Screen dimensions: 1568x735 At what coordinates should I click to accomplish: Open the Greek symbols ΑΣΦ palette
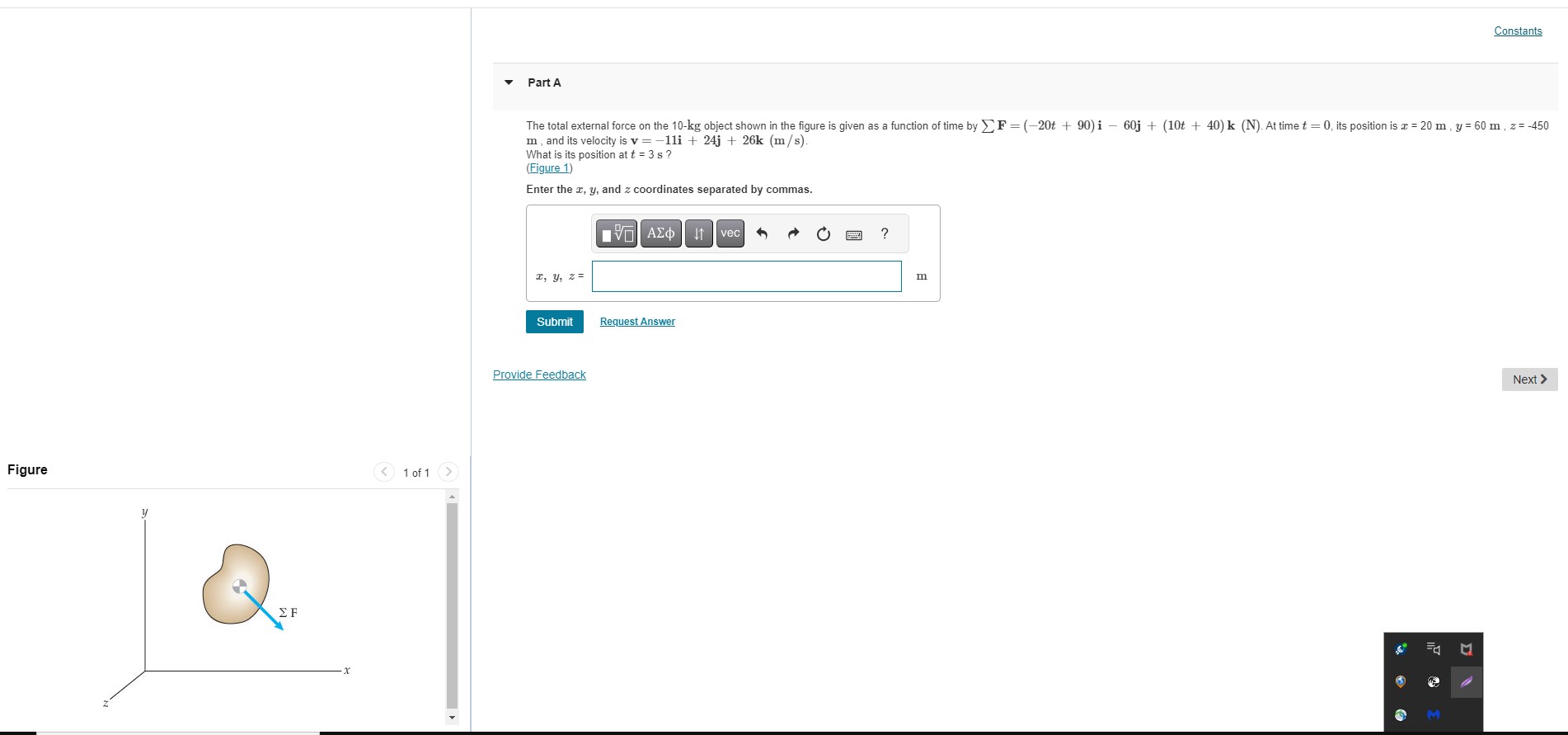point(661,233)
